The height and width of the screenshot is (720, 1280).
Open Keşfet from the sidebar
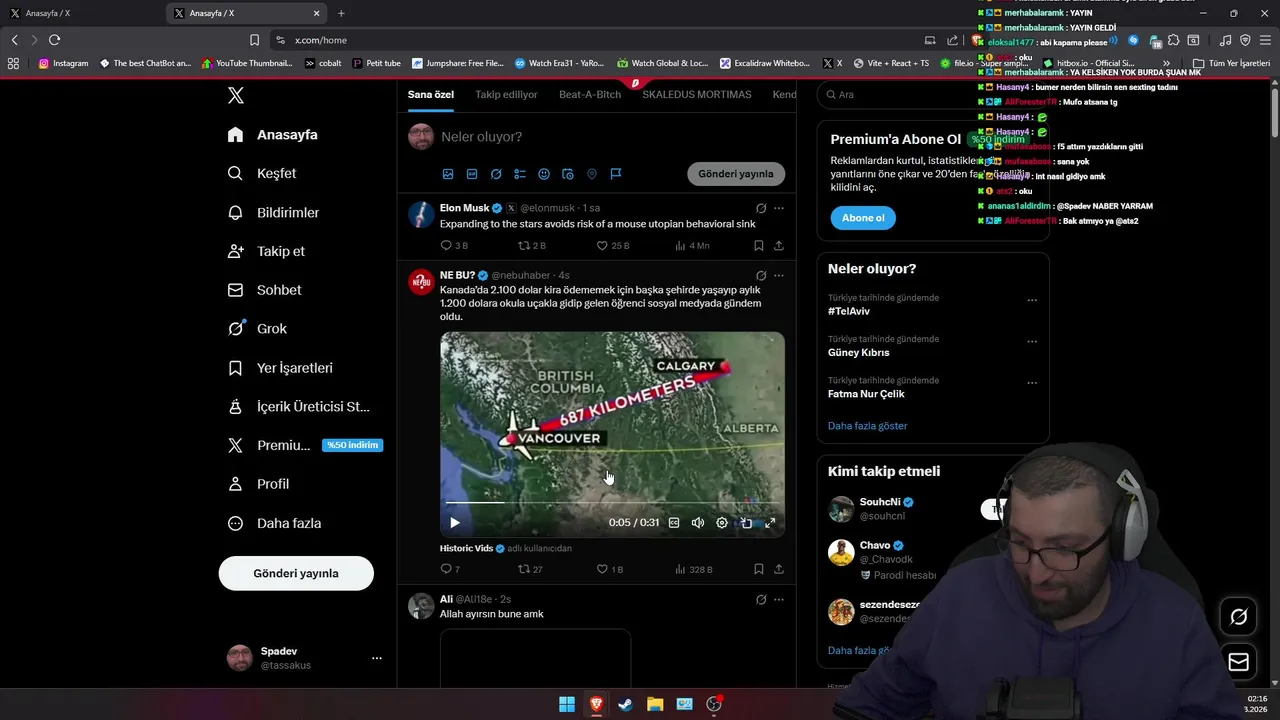point(262,173)
